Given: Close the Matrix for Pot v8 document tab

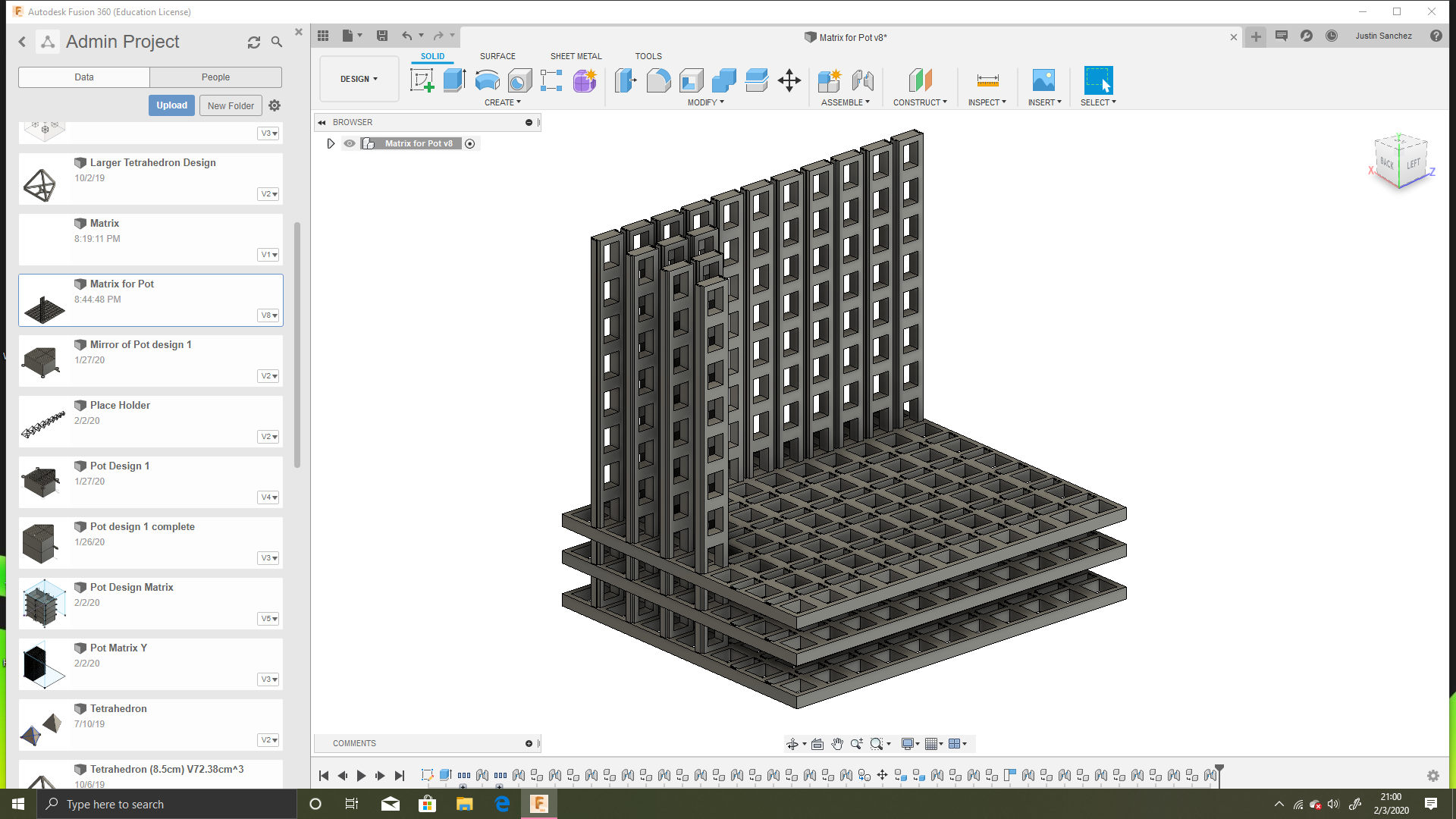Looking at the screenshot, I should tap(1234, 37).
